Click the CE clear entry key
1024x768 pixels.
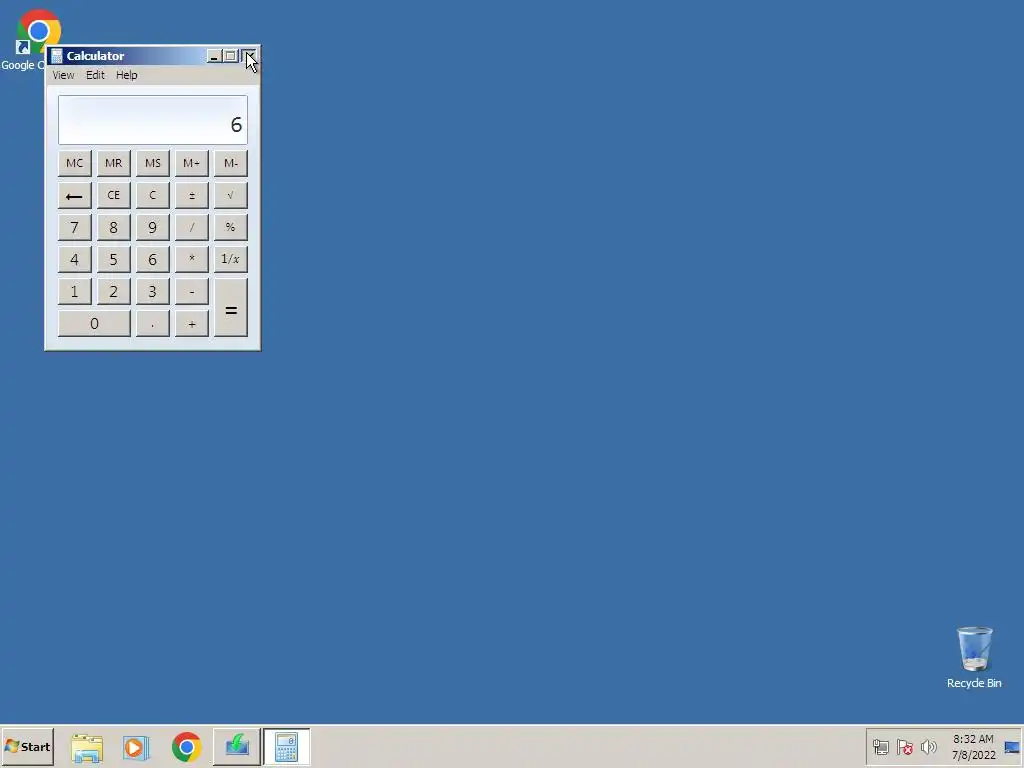click(114, 195)
